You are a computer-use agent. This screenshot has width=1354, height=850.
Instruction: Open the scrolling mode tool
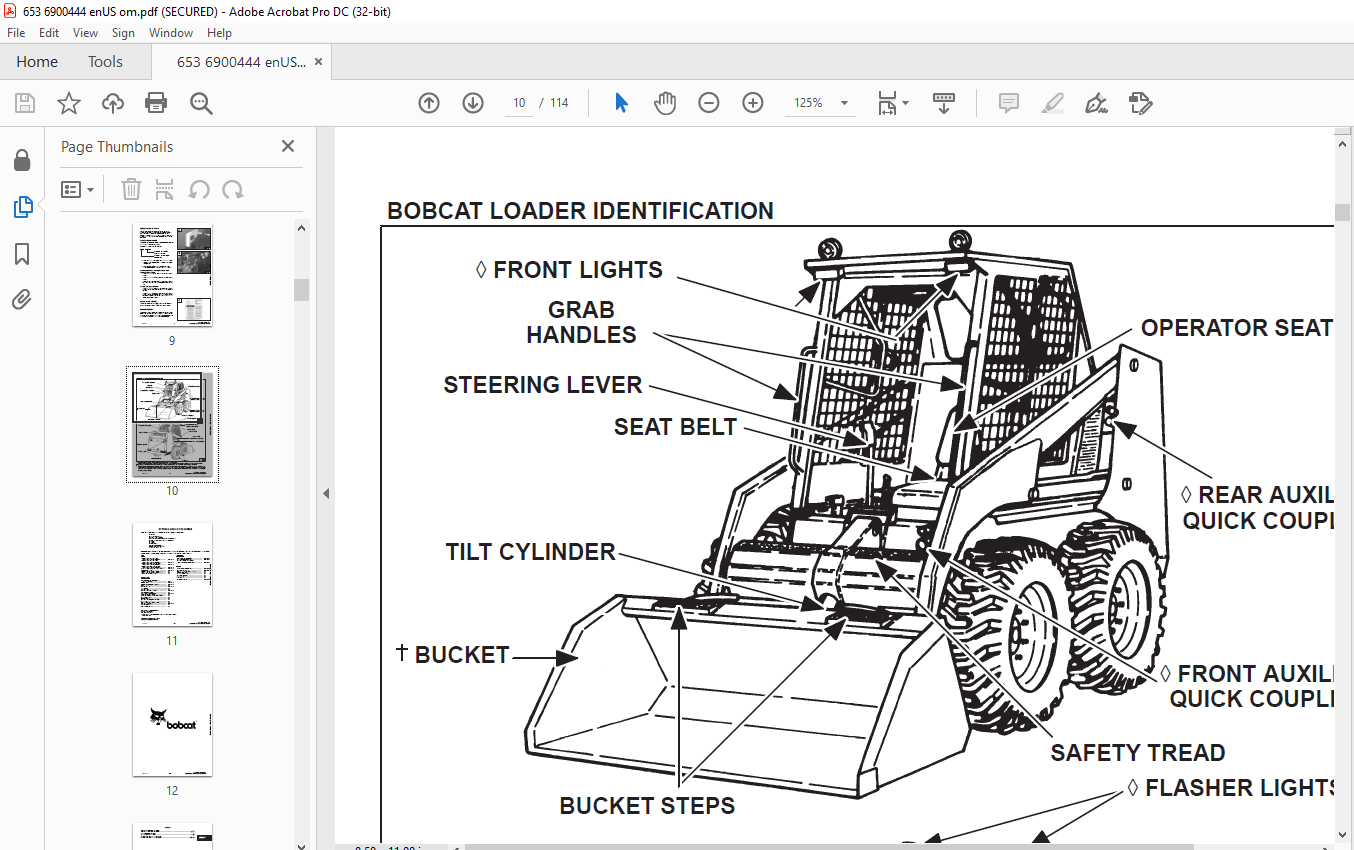point(944,103)
